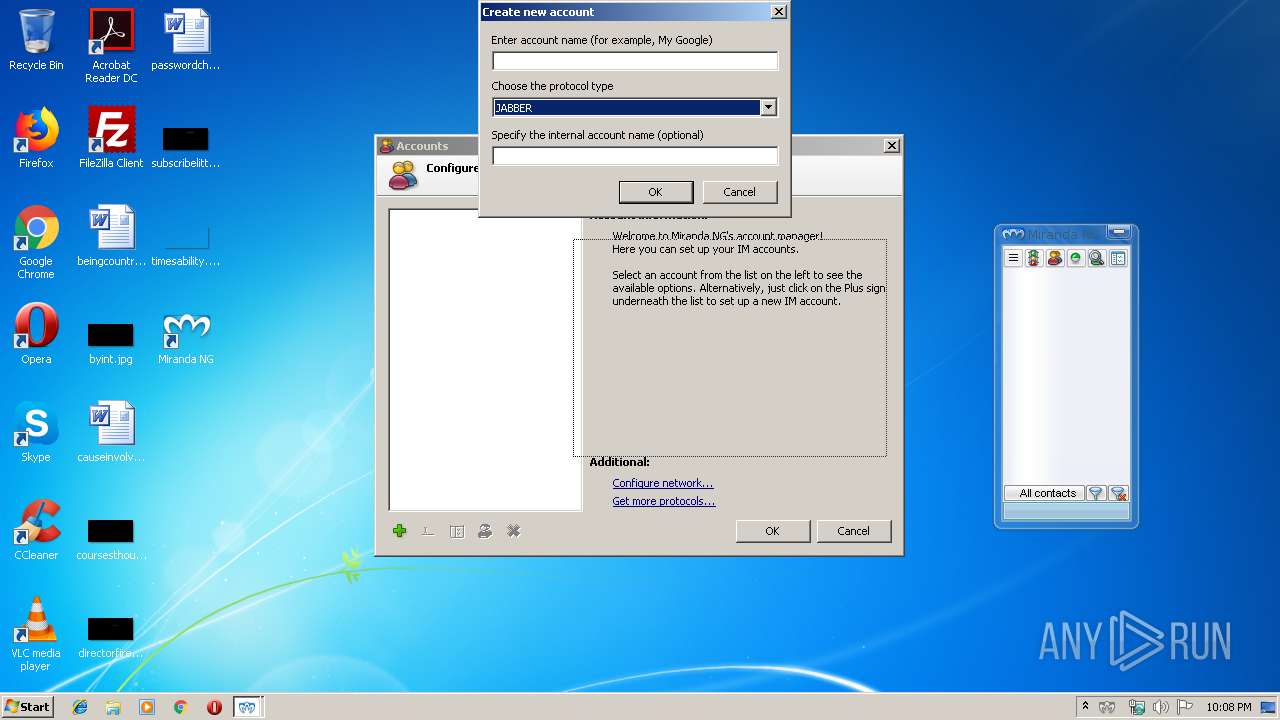This screenshot has height=720, width=1280.
Task: Open Acrobat Reader DC desktop shortcut
Action: click(x=111, y=46)
